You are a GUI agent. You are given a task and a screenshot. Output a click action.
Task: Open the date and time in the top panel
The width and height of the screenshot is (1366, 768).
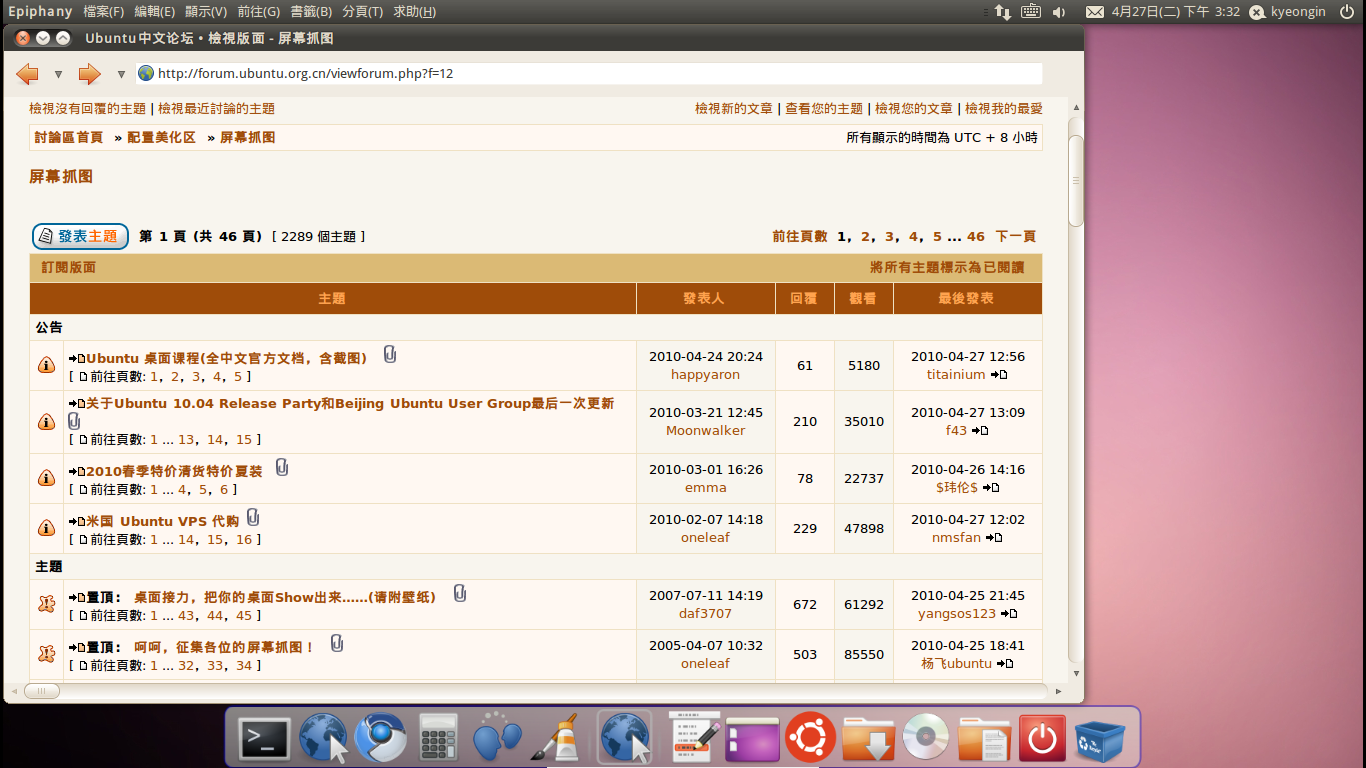click(1175, 12)
